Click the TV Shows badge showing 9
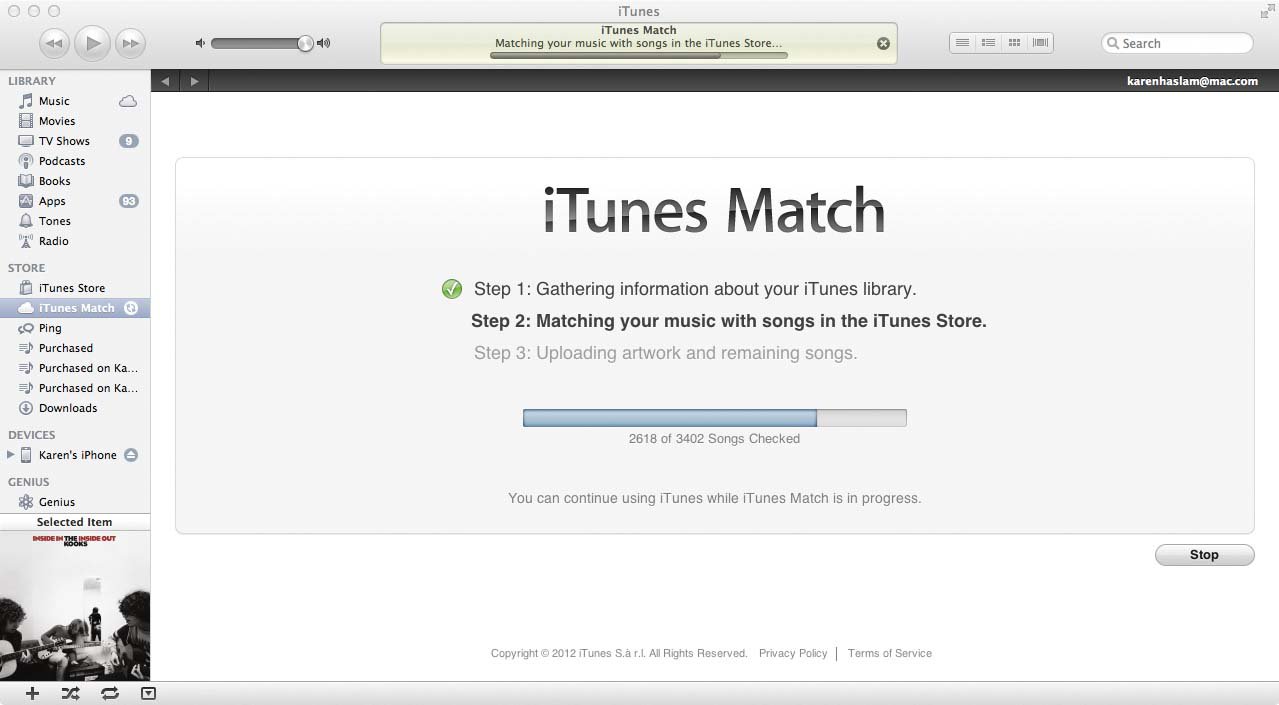 click(x=128, y=141)
